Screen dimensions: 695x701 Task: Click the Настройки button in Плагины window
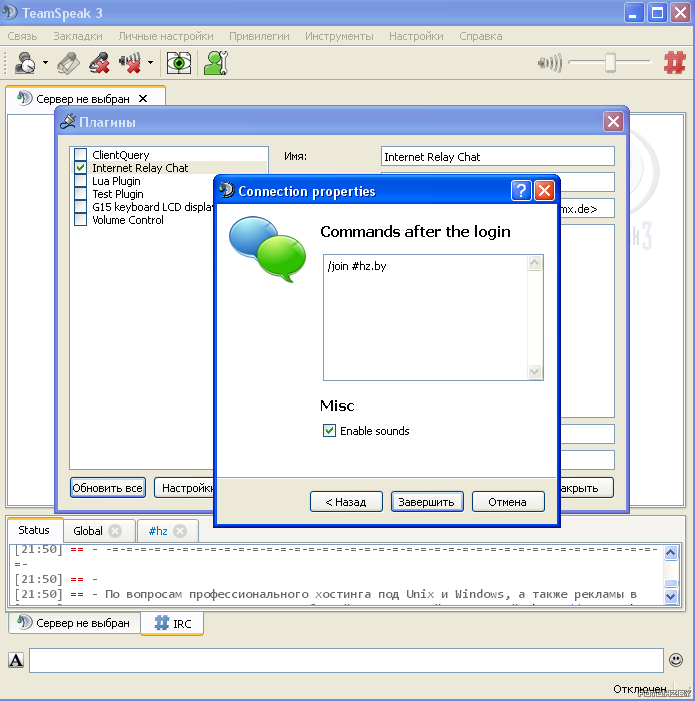(x=184, y=488)
